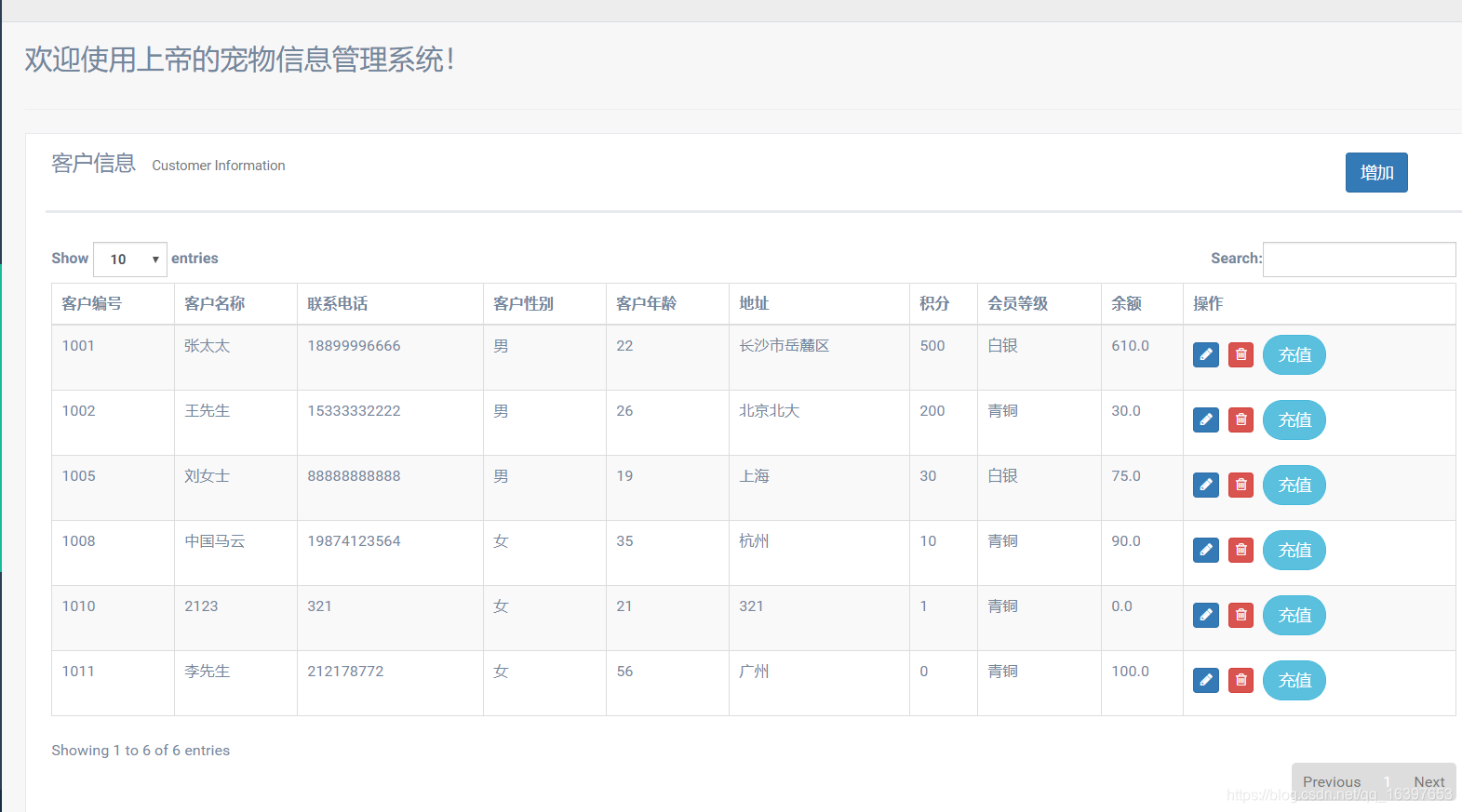Sort by 联系电话 column header
Screen dimensions: 1462x812
390,304
